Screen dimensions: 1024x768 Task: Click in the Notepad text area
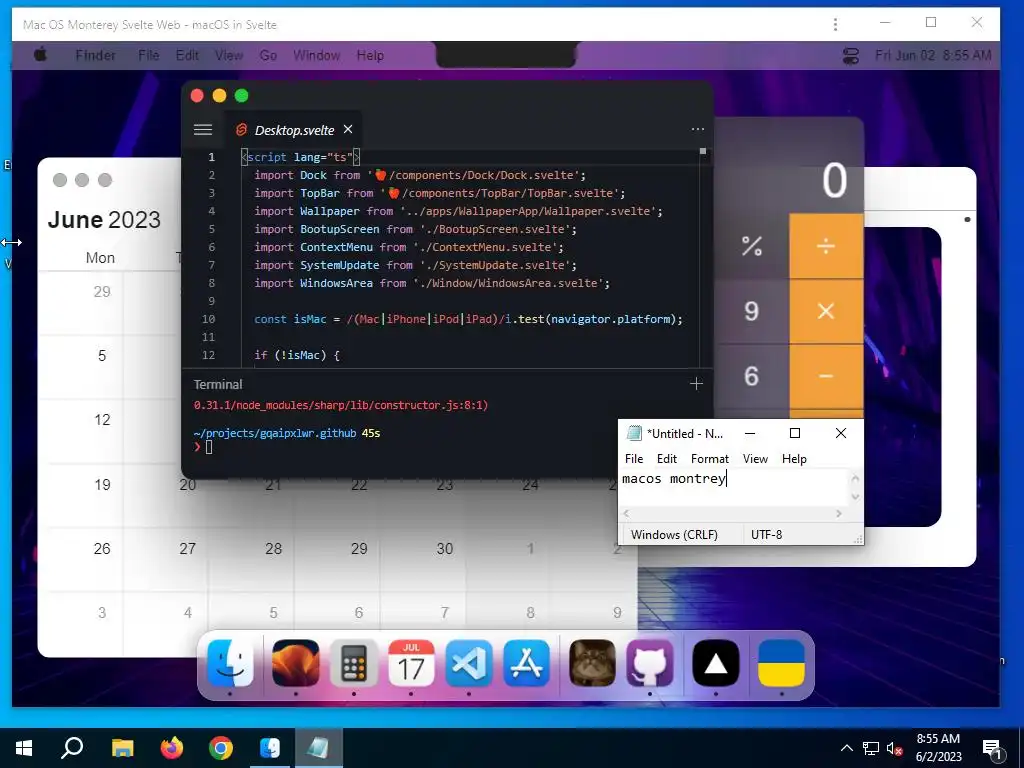point(733,487)
